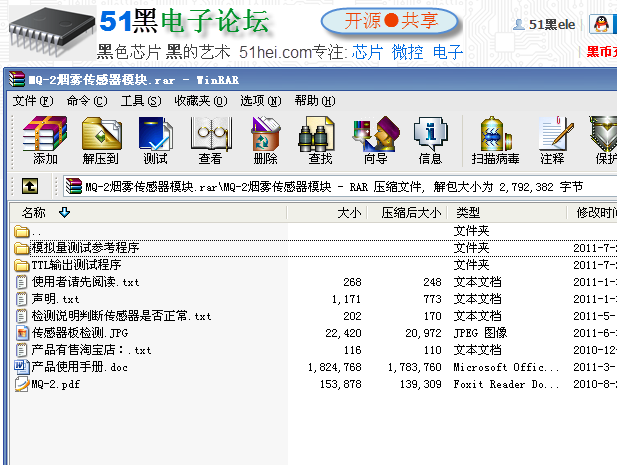Select file name 声明.txt

pyautogui.click(x=55, y=299)
